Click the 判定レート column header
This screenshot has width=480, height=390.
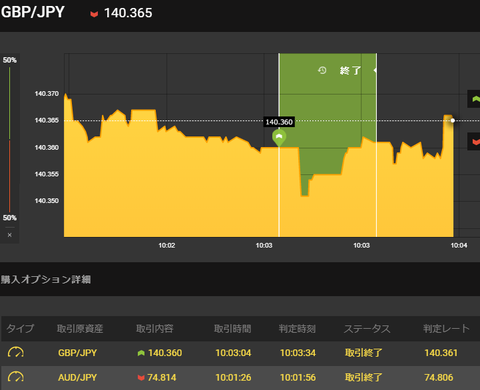[446, 329]
